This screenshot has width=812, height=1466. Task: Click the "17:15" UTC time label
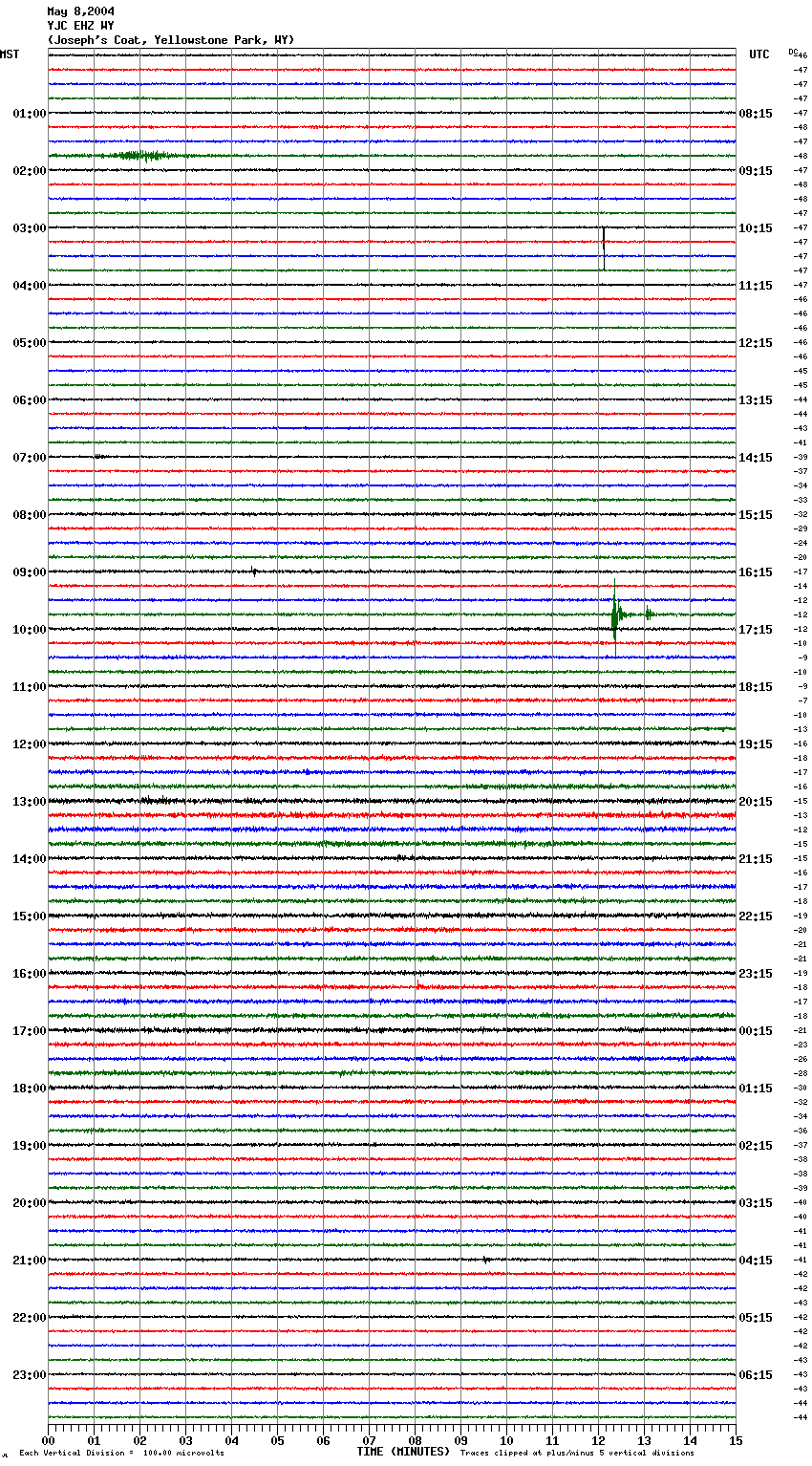click(756, 630)
